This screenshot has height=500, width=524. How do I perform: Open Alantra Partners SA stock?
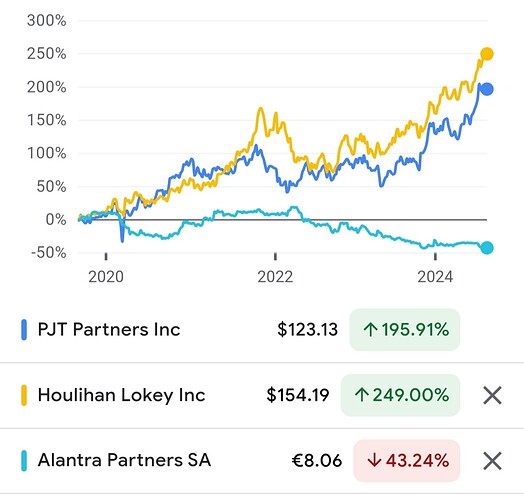tap(124, 460)
